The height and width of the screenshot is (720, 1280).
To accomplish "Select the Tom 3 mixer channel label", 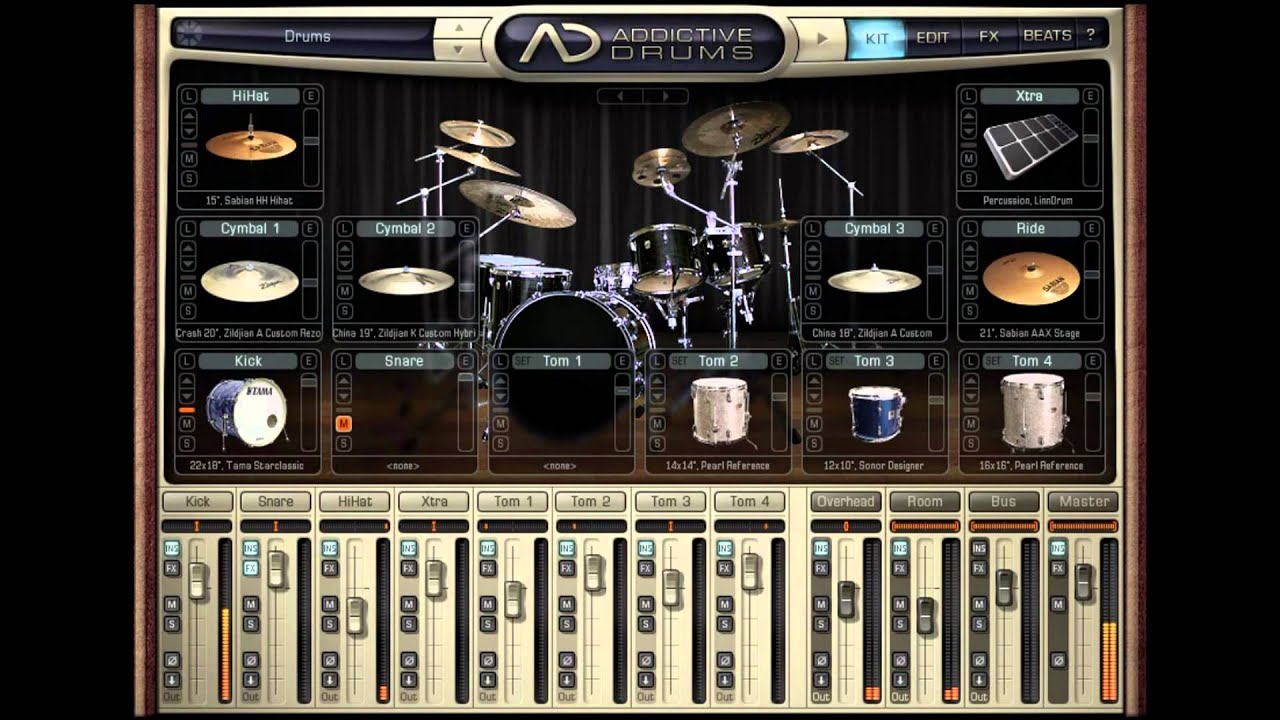I will click(671, 502).
